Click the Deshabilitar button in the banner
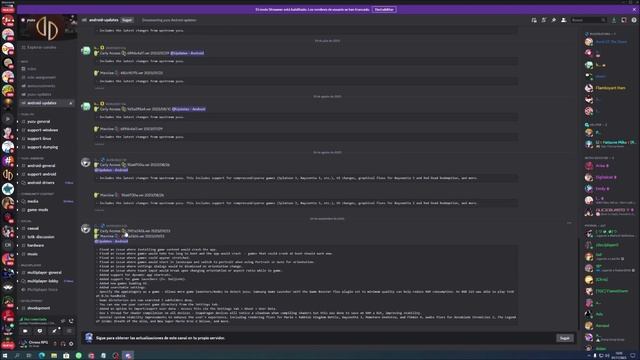Viewport: 640px width, 360px height. tap(384, 9)
